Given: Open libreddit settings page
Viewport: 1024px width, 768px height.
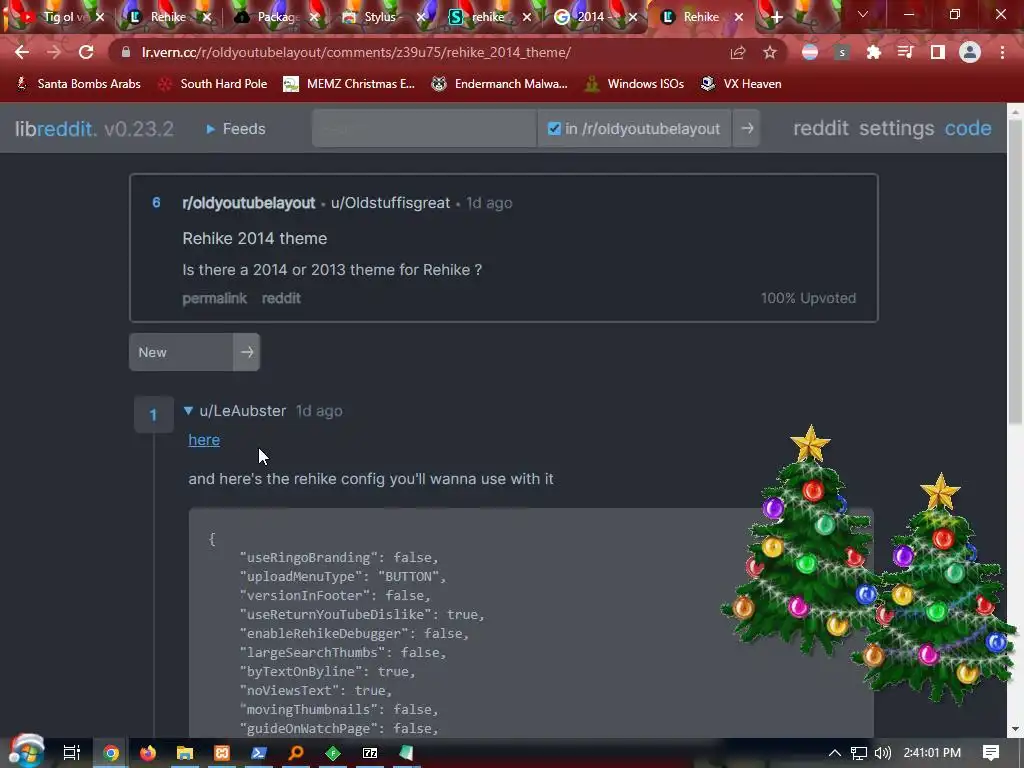Looking at the screenshot, I should pyautogui.click(x=897, y=128).
